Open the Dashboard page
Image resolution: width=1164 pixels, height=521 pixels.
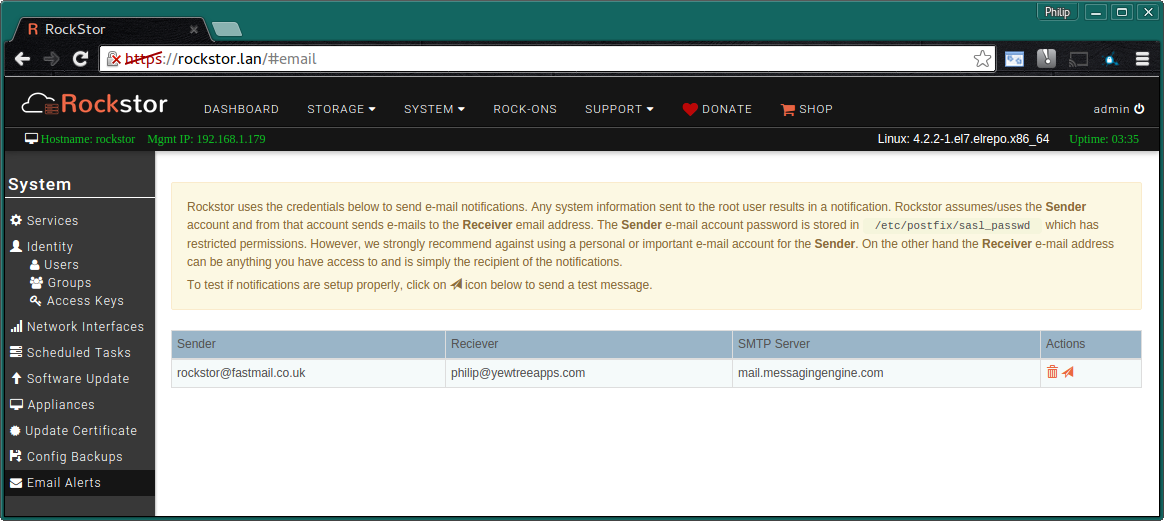pyautogui.click(x=241, y=109)
